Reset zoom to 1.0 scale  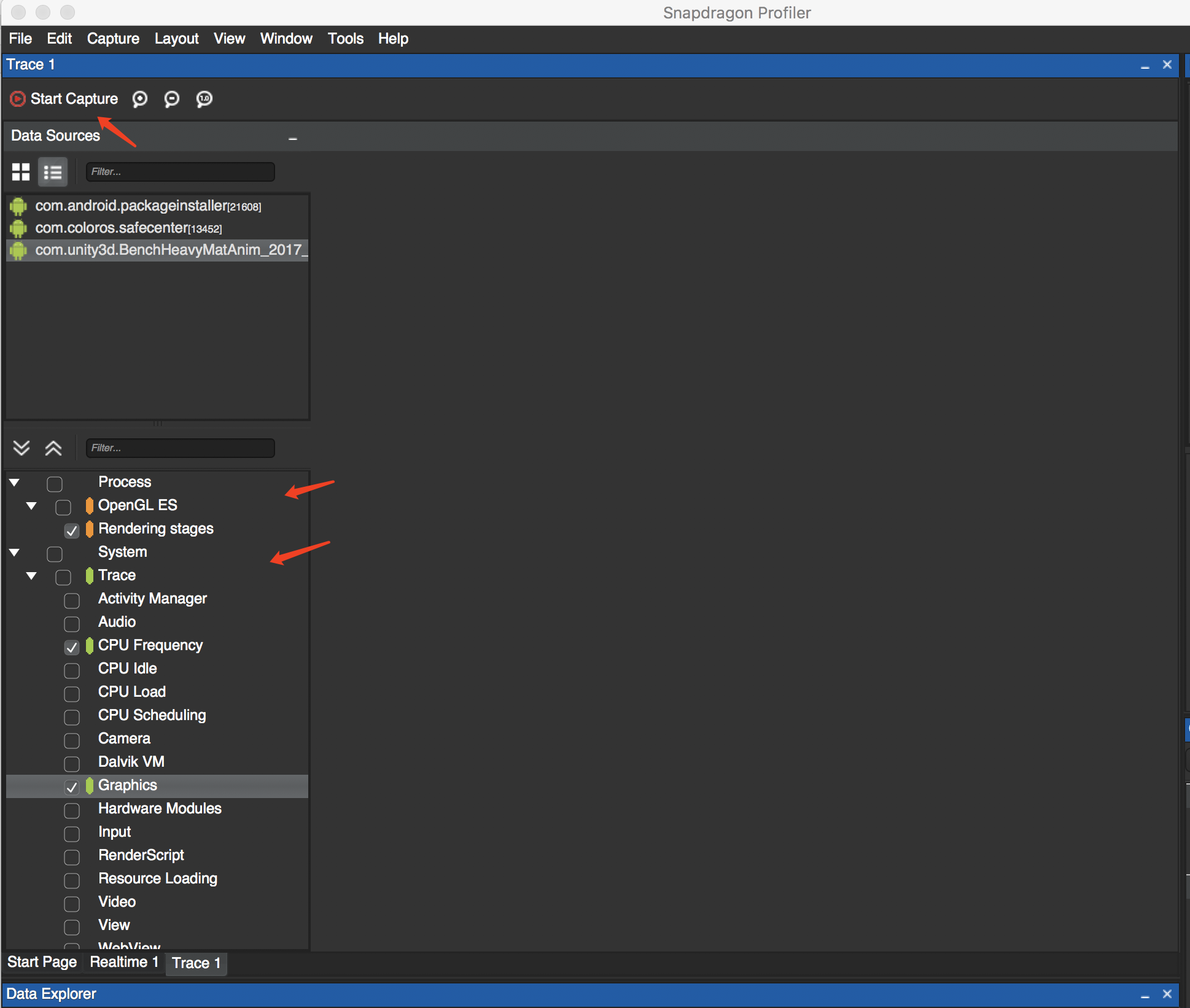pos(204,99)
